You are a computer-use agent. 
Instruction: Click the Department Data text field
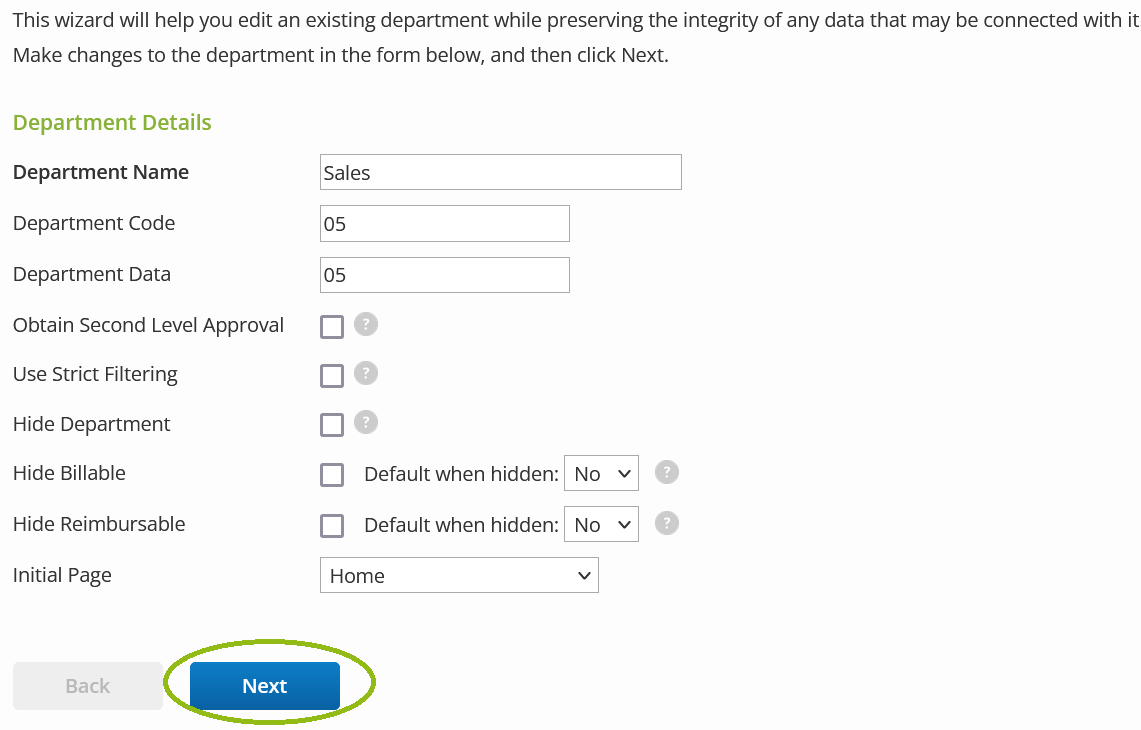tap(444, 274)
